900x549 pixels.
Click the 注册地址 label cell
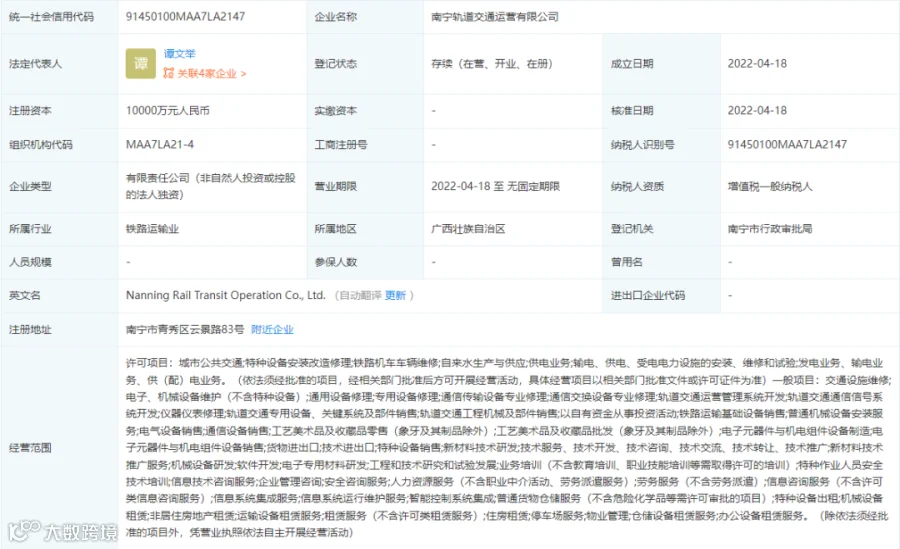[x=60, y=330]
